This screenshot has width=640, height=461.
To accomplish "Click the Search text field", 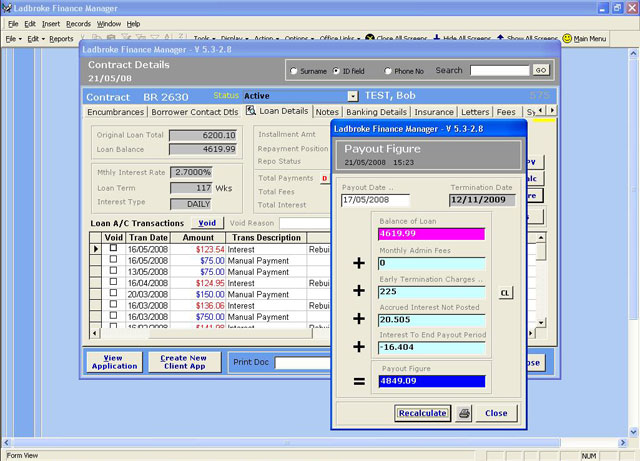I will [500, 70].
